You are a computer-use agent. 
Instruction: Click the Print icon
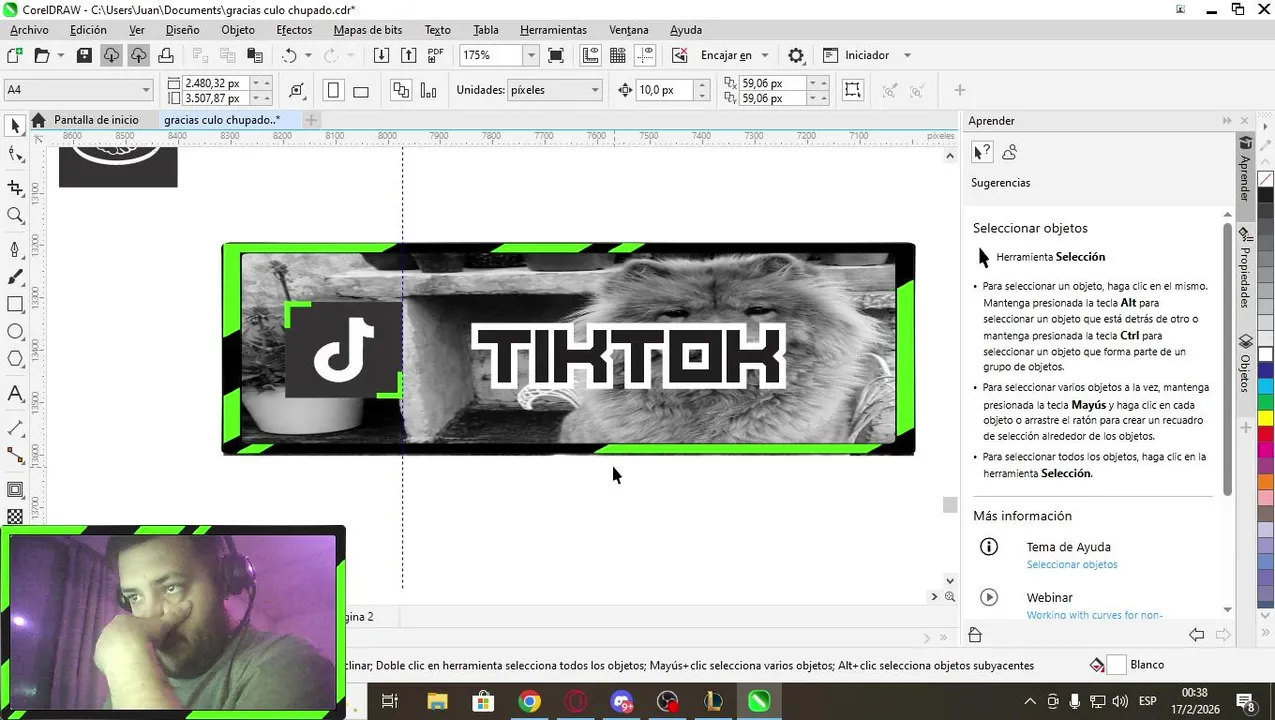(166, 56)
